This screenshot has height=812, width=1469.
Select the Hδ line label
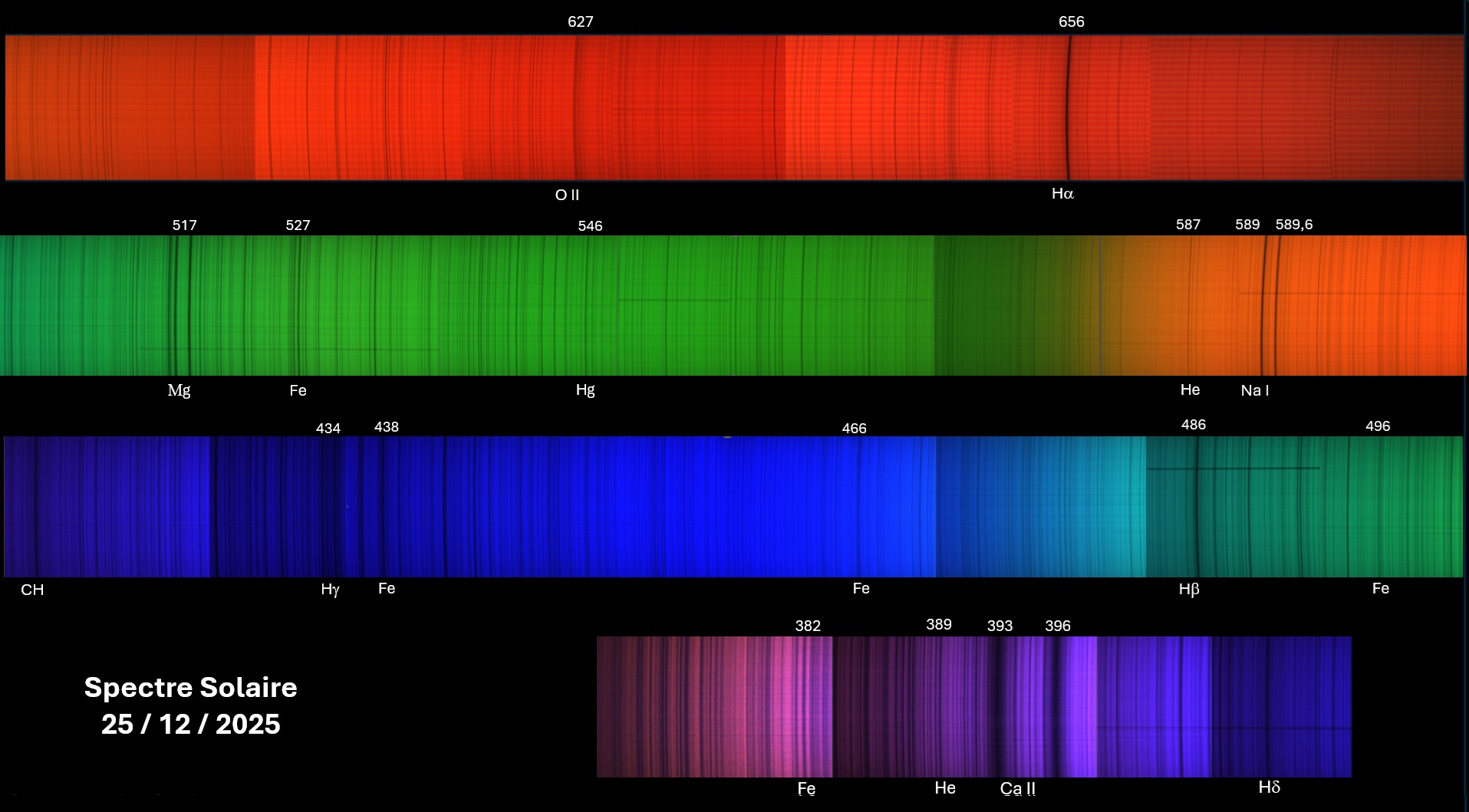point(1270,787)
